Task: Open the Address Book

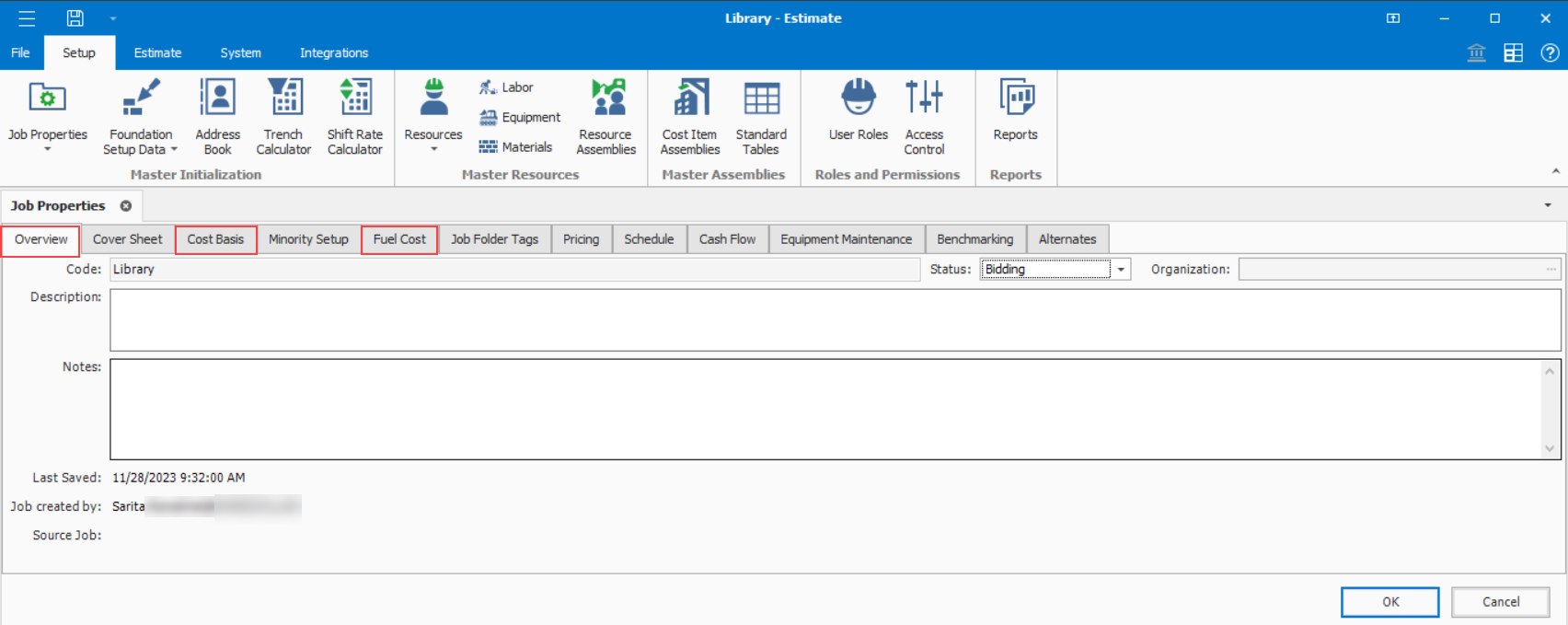Action: pyautogui.click(x=217, y=116)
